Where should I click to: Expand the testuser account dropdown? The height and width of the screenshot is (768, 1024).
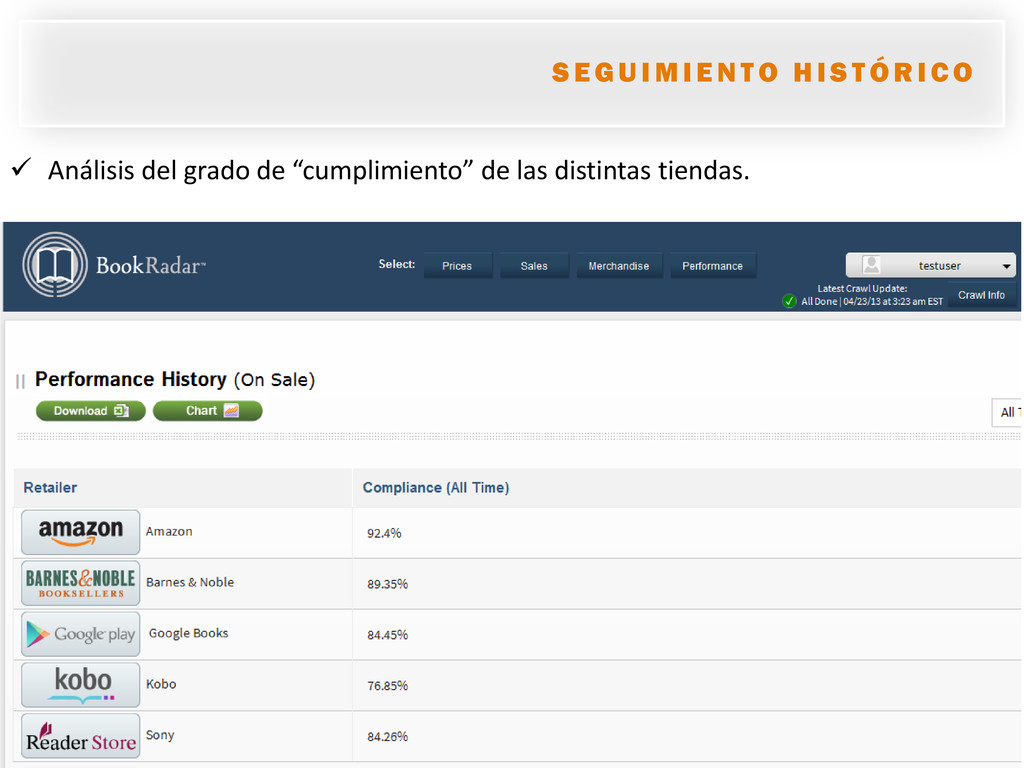(x=931, y=265)
